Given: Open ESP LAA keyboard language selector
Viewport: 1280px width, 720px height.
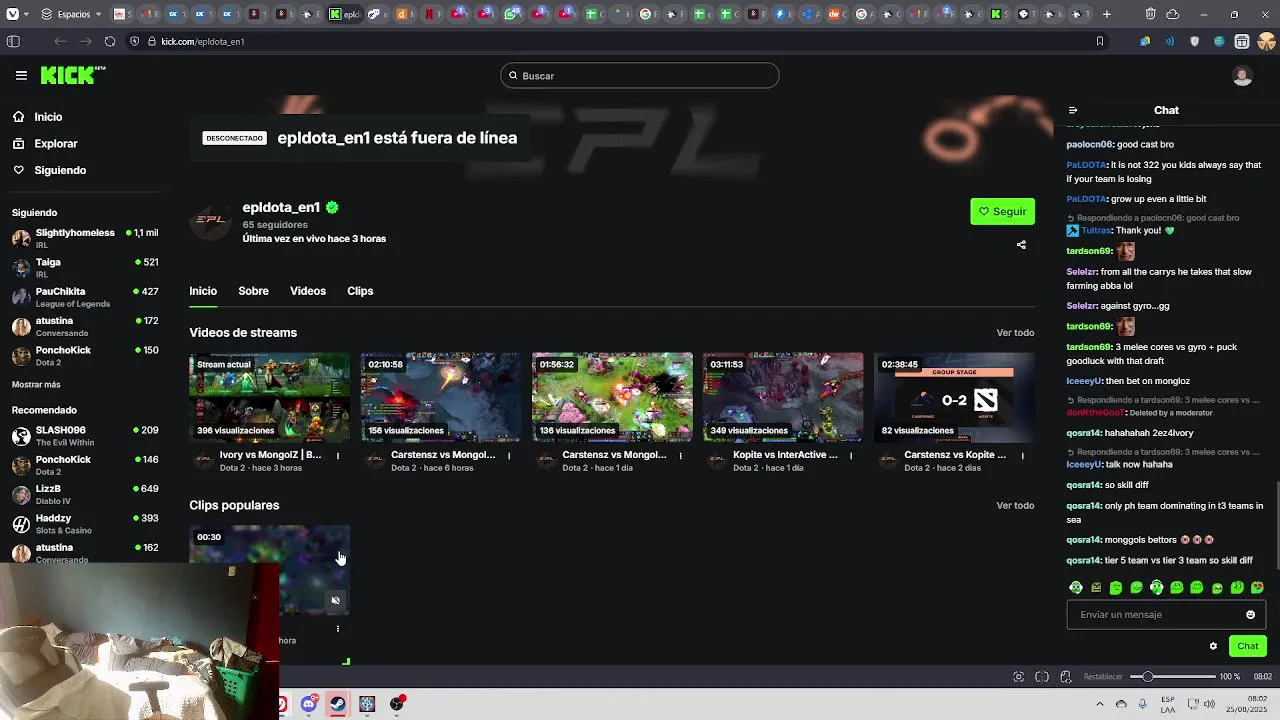Looking at the screenshot, I should [1168, 704].
